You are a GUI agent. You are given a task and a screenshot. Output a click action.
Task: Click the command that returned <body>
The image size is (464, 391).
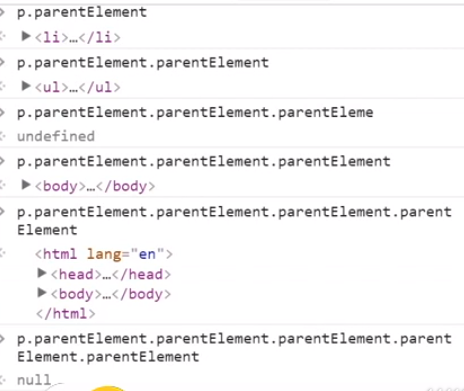tap(204, 162)
